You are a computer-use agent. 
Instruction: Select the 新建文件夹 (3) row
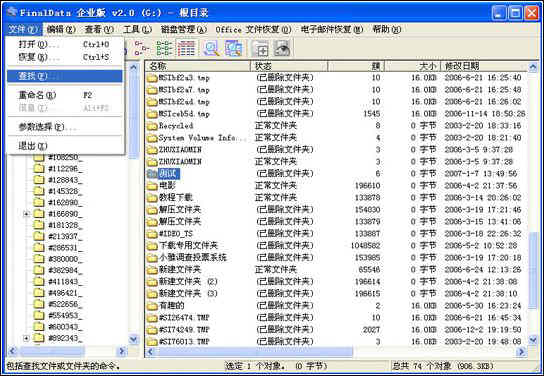[336, 294]
